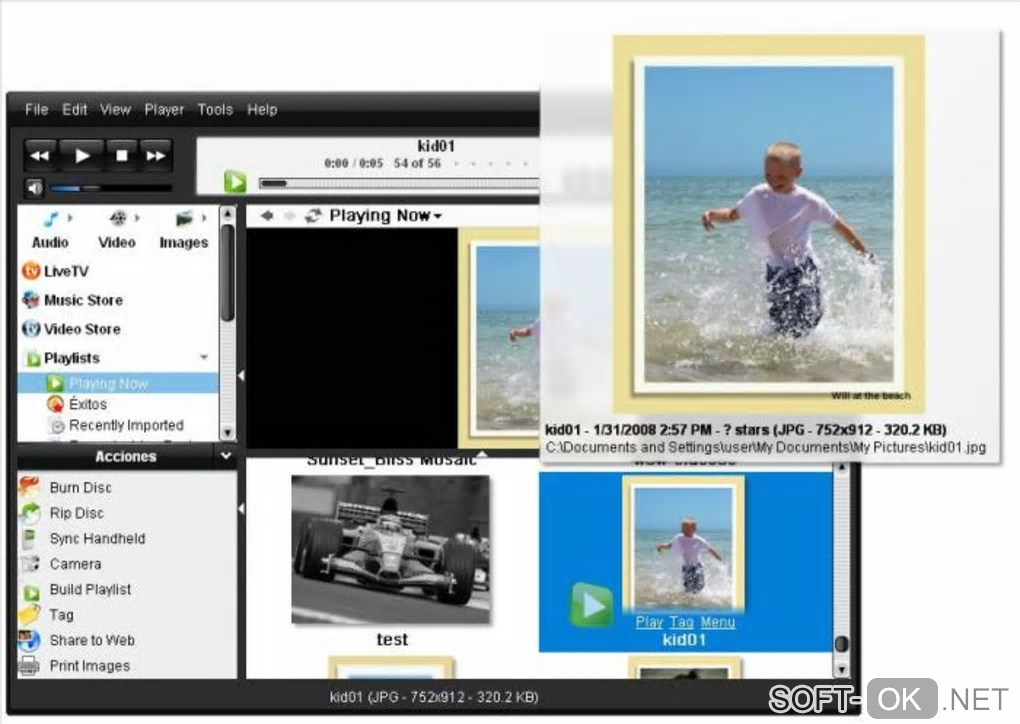This screenshot has height=724, width=1020.
Task: Click the Tag link under kid01
Action: pos(681,623)
